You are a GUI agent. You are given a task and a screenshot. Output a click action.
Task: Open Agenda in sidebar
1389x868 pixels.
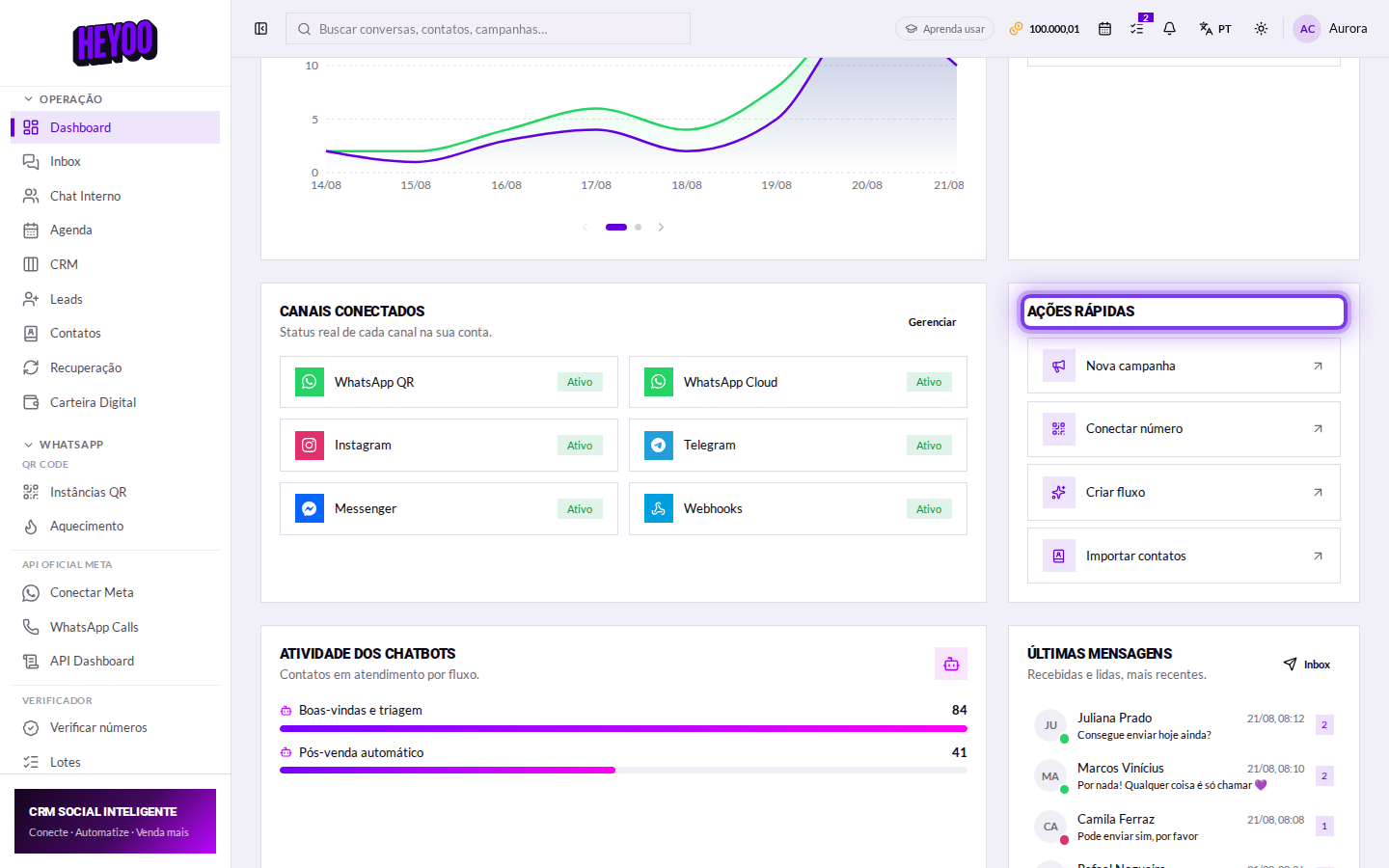pyautogui.click(x=116, y=231)
